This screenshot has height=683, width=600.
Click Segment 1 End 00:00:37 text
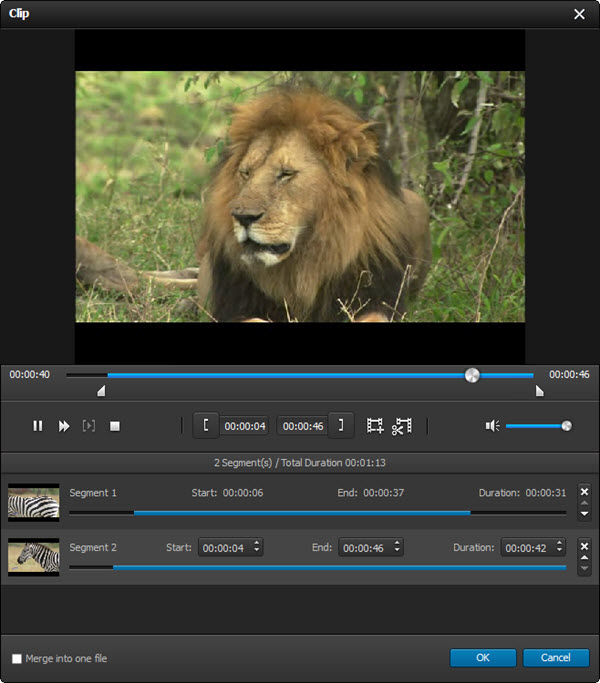371,493
